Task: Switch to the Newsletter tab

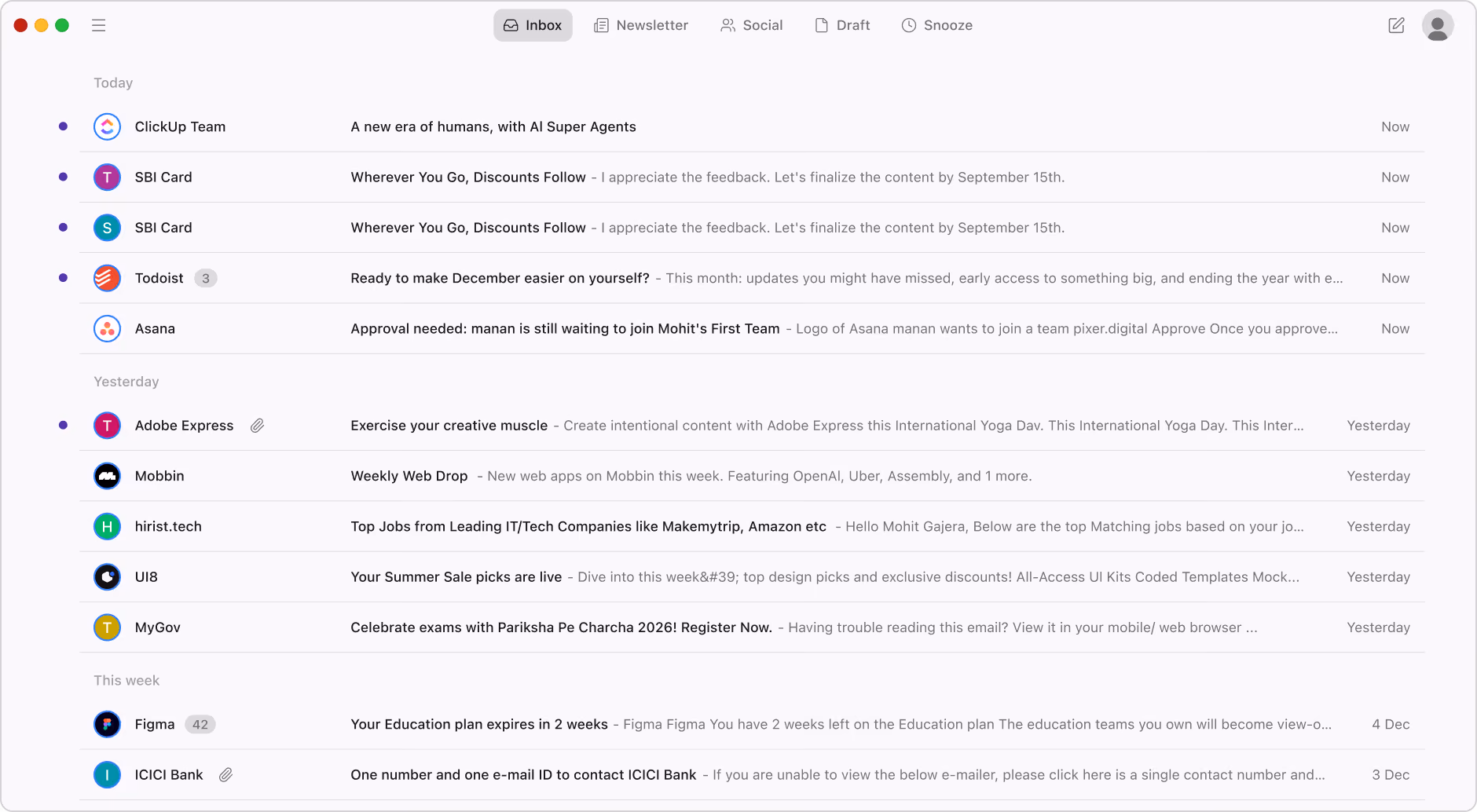Action: point(641,25)
